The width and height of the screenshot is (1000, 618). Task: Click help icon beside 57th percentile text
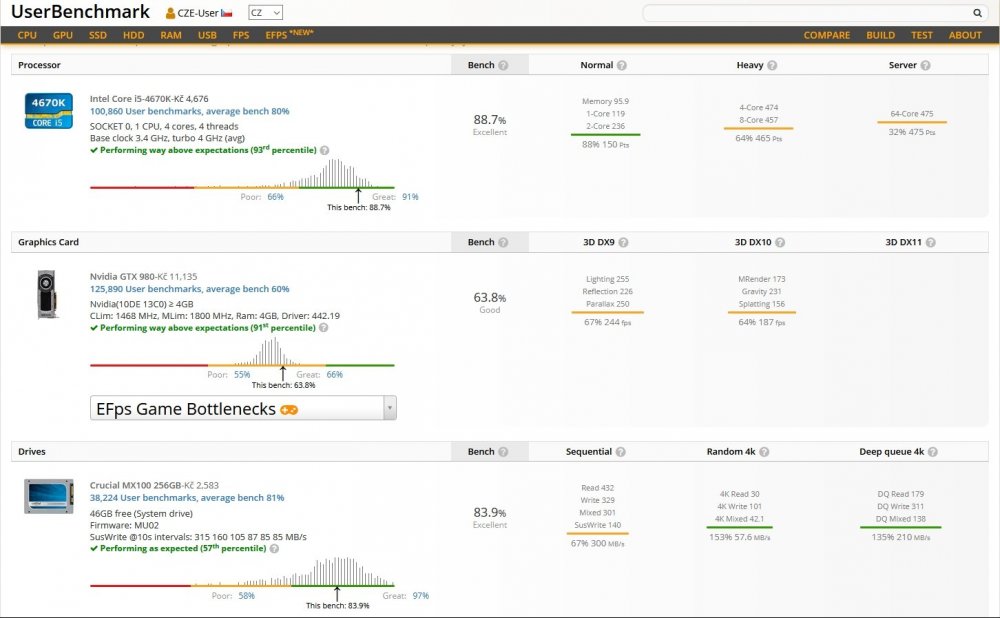pos(274,548)
